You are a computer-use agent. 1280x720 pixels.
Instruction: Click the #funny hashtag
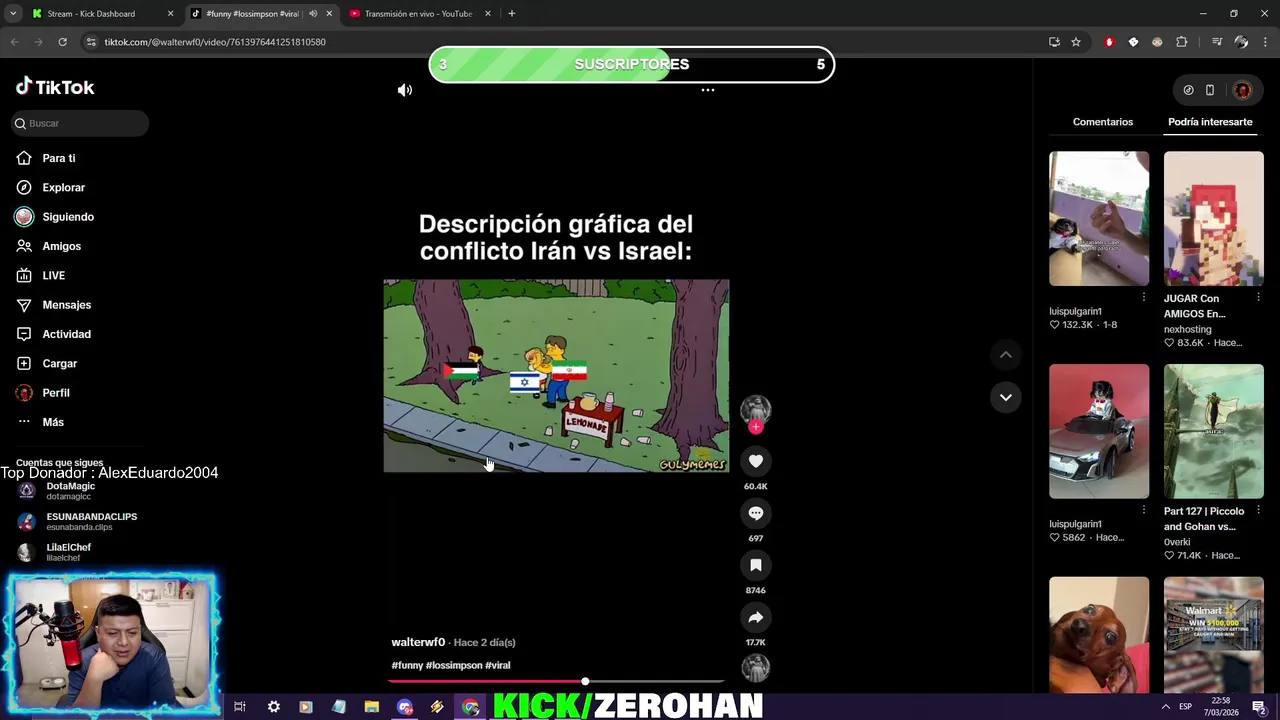pos(407,665)
